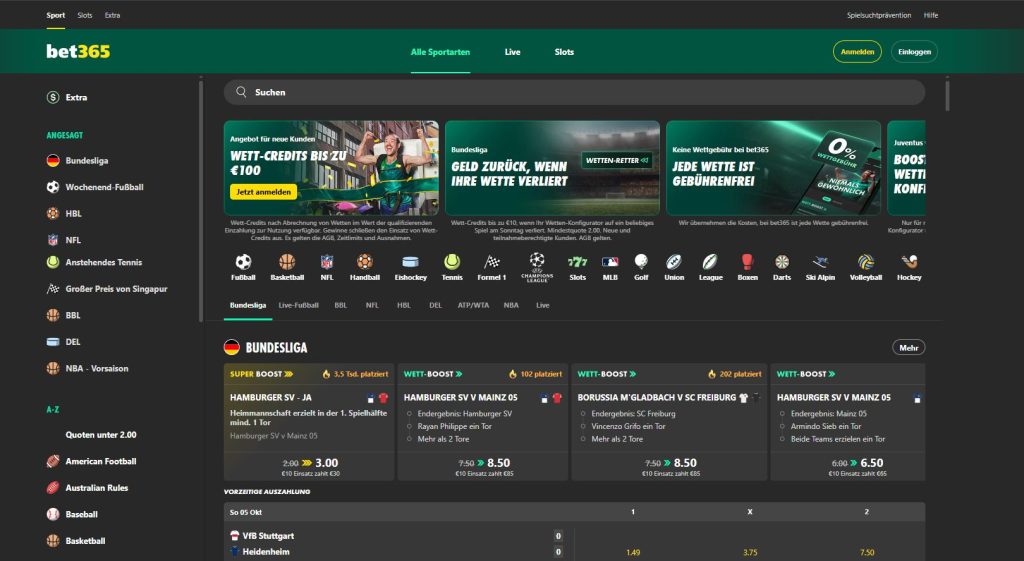The height and width of the screenshot is (561, 1024).
Task: Open the Wetten-Retter Bundesliga banner
Action: [x=552, y=168]
